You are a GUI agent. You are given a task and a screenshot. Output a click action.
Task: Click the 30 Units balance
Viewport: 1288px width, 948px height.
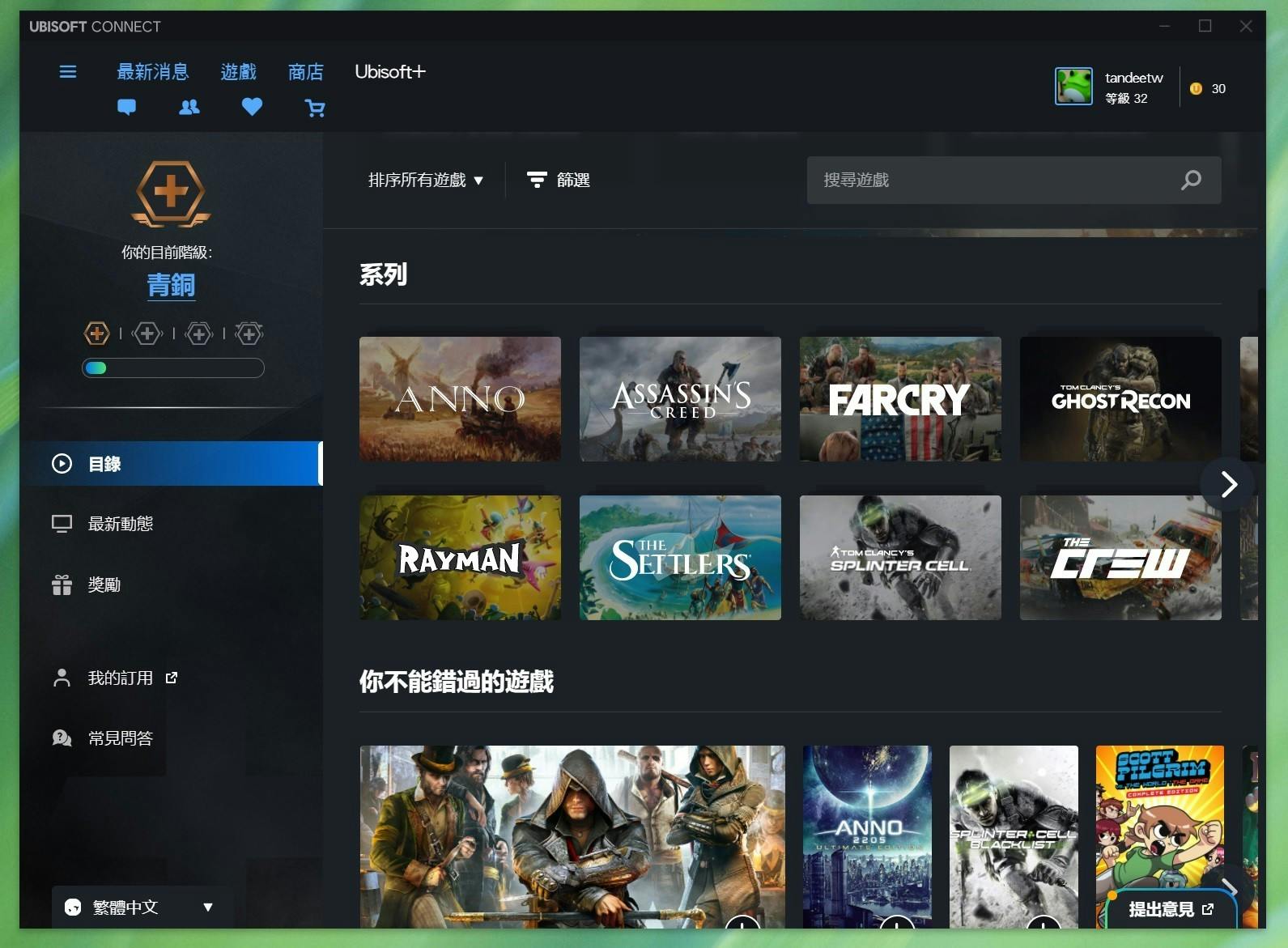pyautogui.click(x=1218, y=89)
